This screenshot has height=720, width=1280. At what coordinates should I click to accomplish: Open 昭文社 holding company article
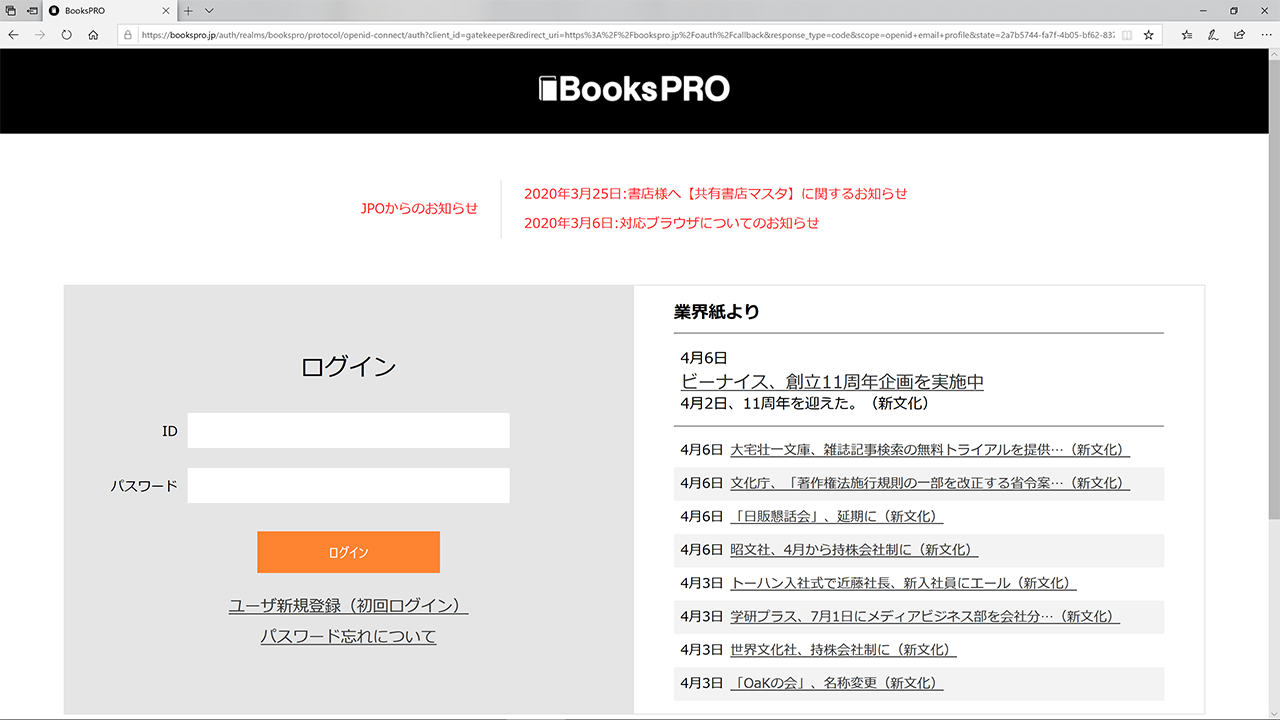click(854, 550)
